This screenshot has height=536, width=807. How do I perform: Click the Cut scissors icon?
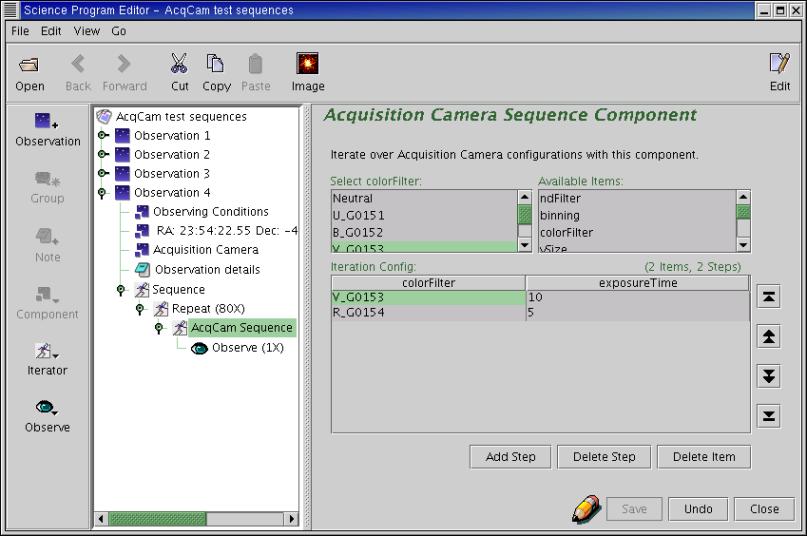coord(179,63)
